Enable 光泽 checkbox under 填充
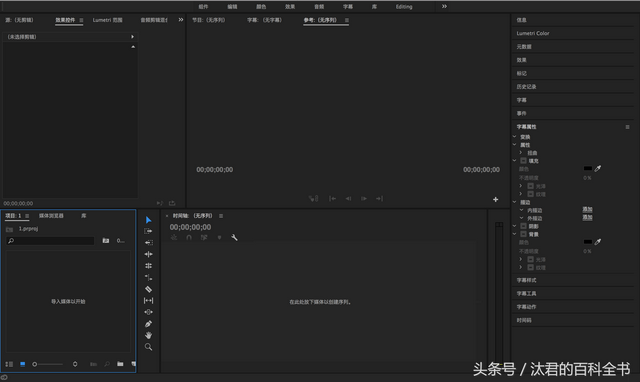 (531, 186)
